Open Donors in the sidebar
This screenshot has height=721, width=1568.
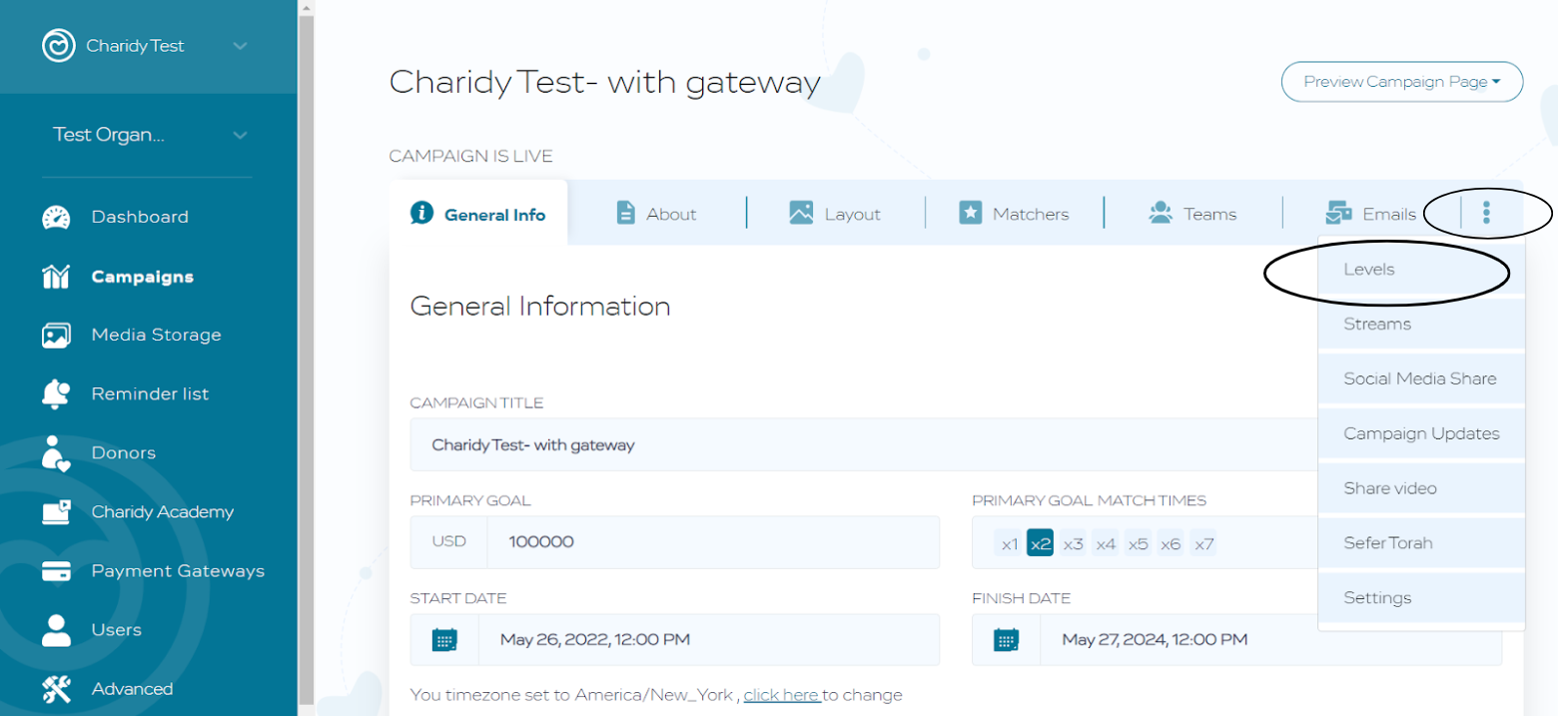pyautogui.click(x=124, y=453)
